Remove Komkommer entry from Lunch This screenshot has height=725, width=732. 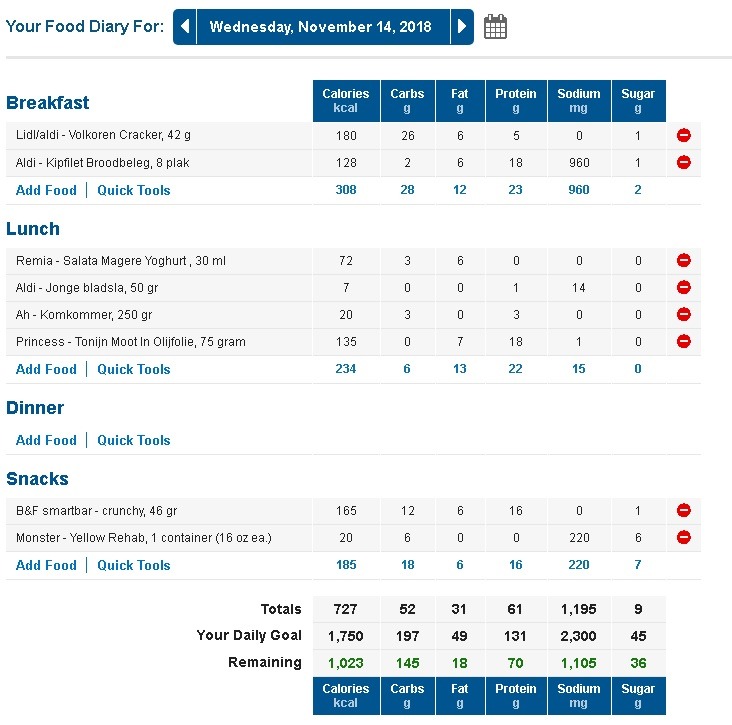click(684, 314)
